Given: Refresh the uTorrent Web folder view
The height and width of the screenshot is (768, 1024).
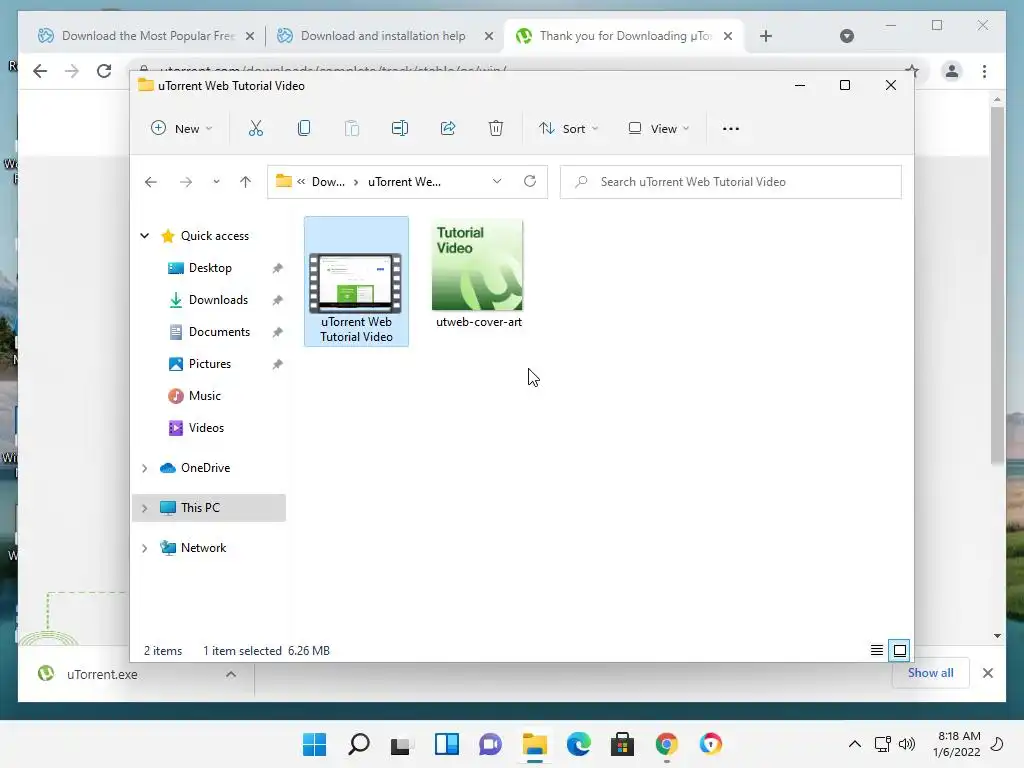Looking at the screenshot, I should (530, 182).
